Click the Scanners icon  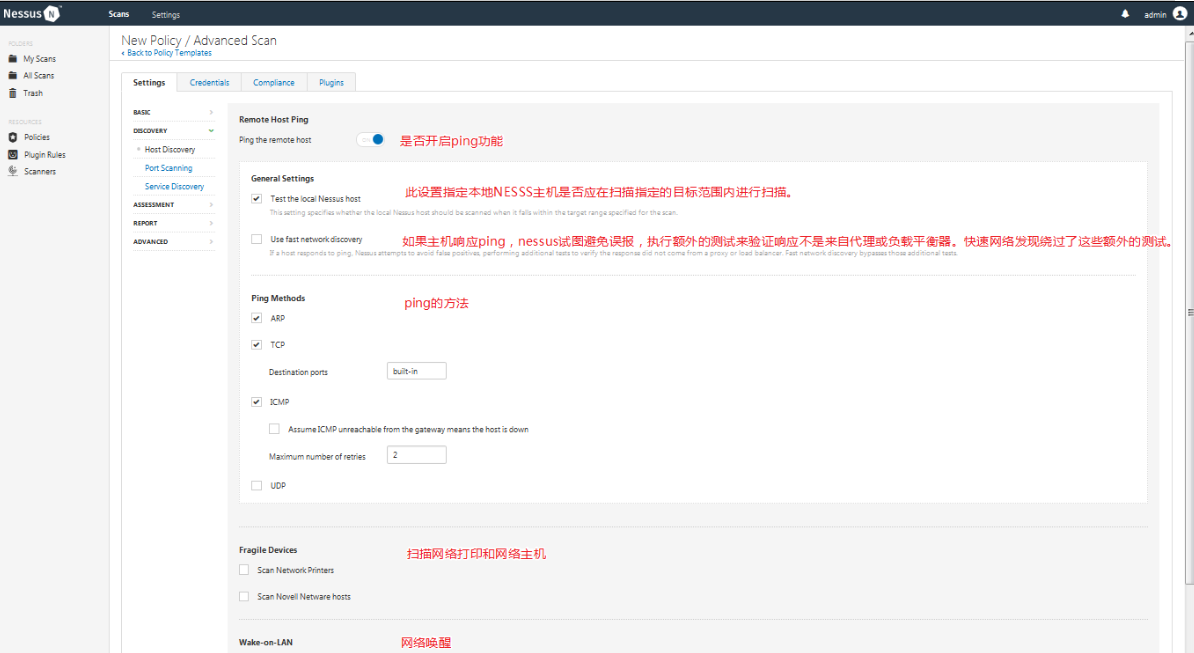[x=13, y=171]
